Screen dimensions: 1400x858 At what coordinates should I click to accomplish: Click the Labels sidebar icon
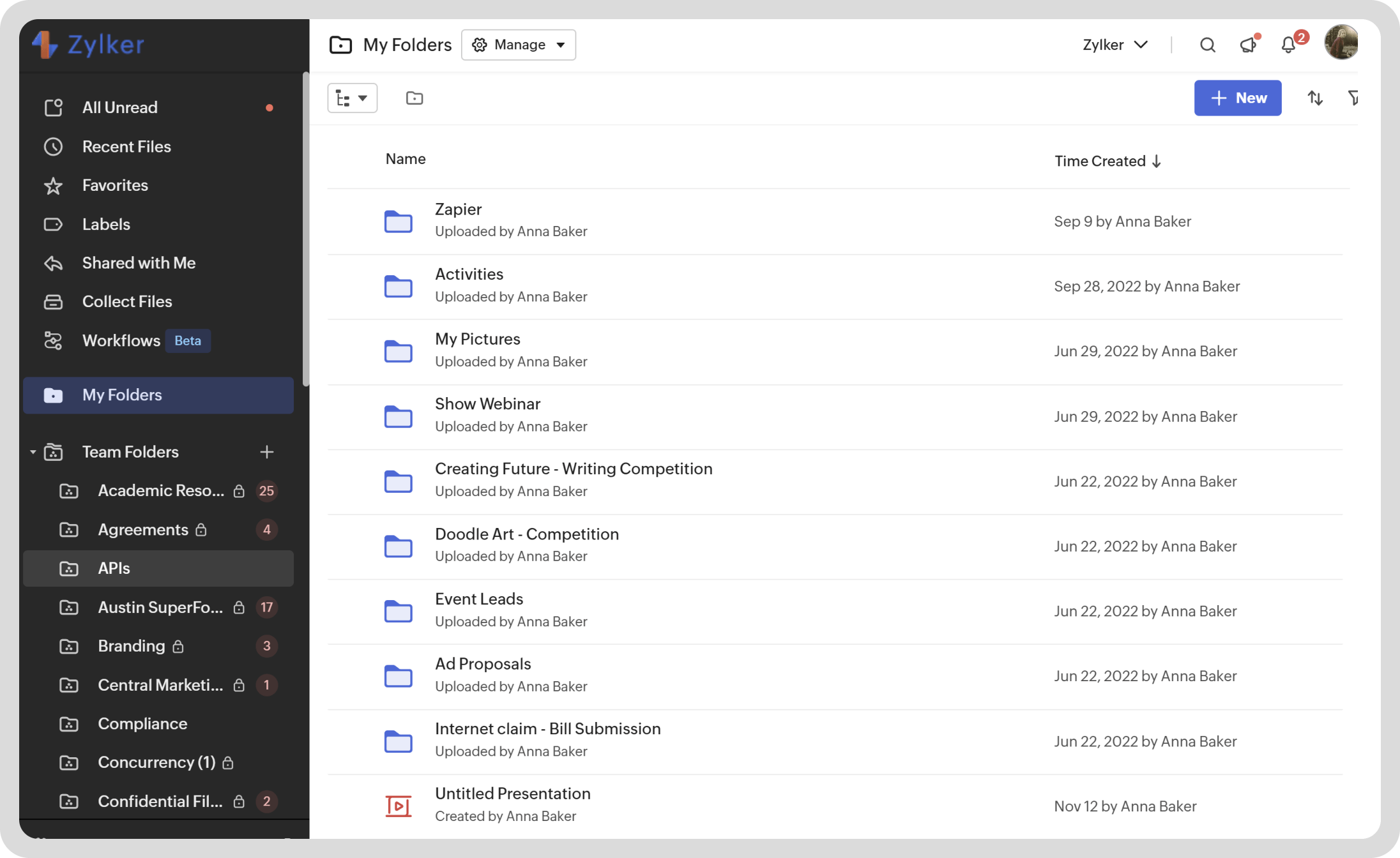(x=54, y=223)
